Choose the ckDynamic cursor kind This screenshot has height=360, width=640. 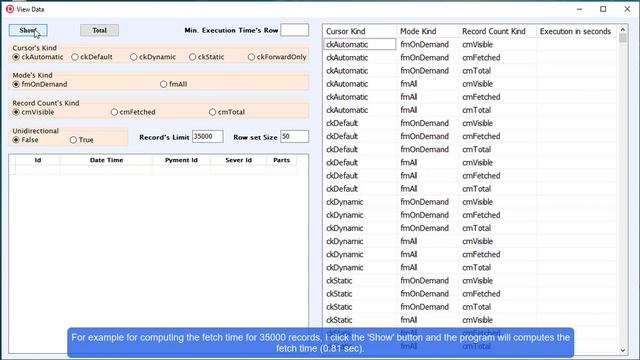[x=153, y=57]
